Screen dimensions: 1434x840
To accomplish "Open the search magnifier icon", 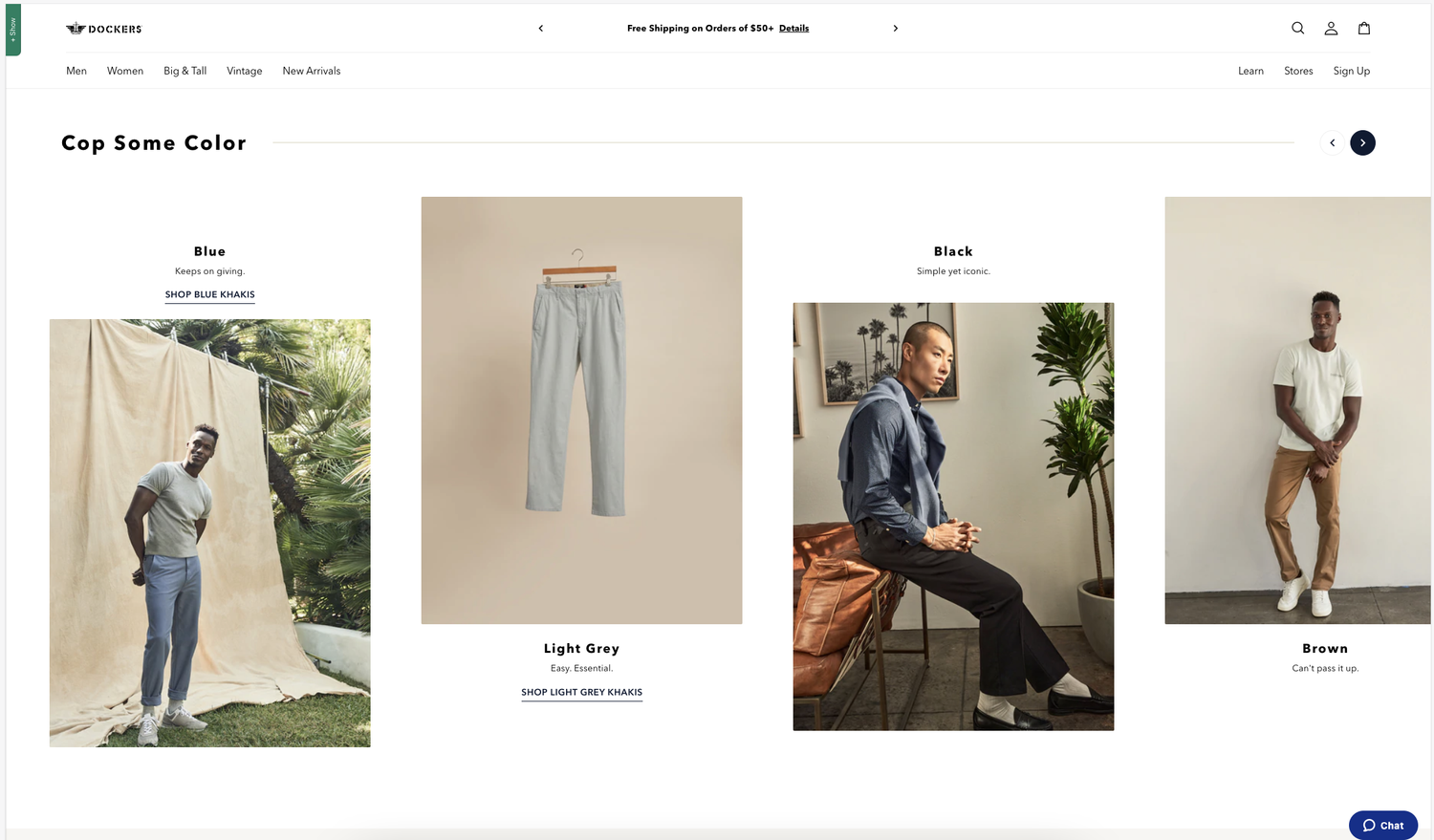I will pos(1297,29).
